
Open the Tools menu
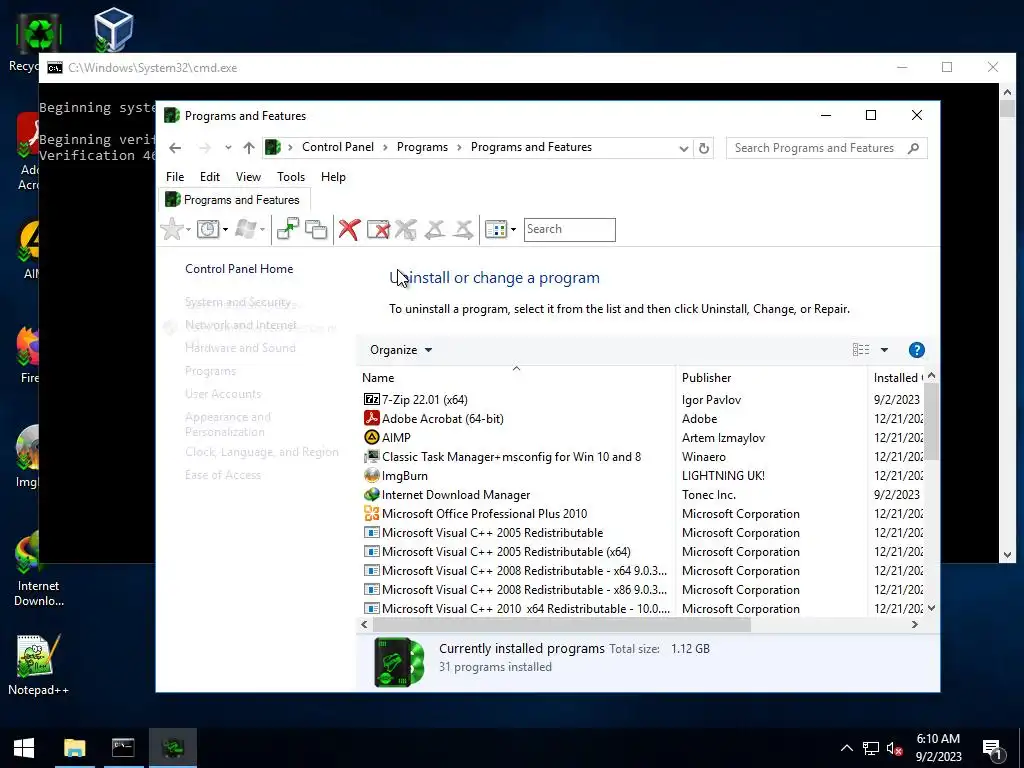291,177
